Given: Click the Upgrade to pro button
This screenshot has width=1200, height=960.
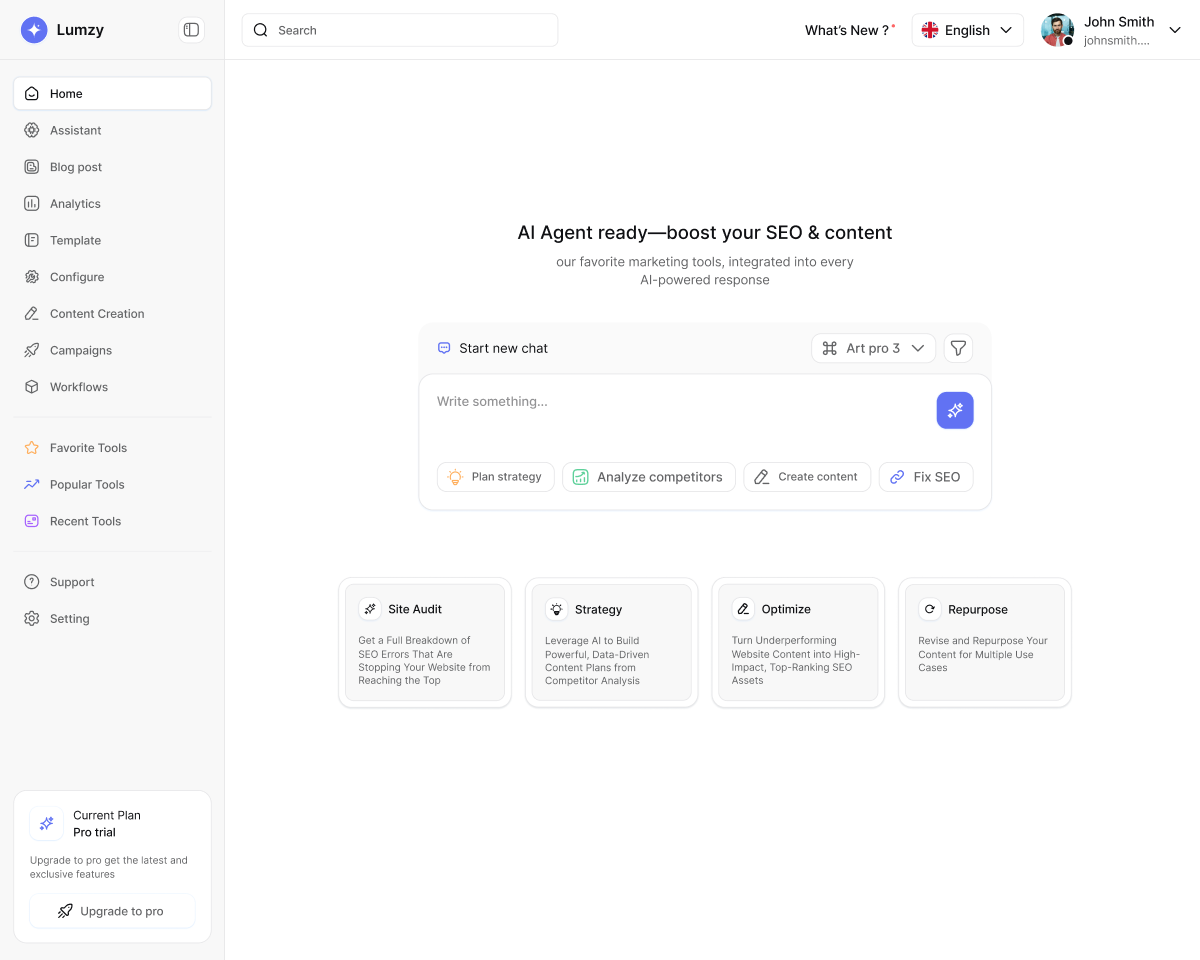Looking at the screenshot, I should click(112, 910).
